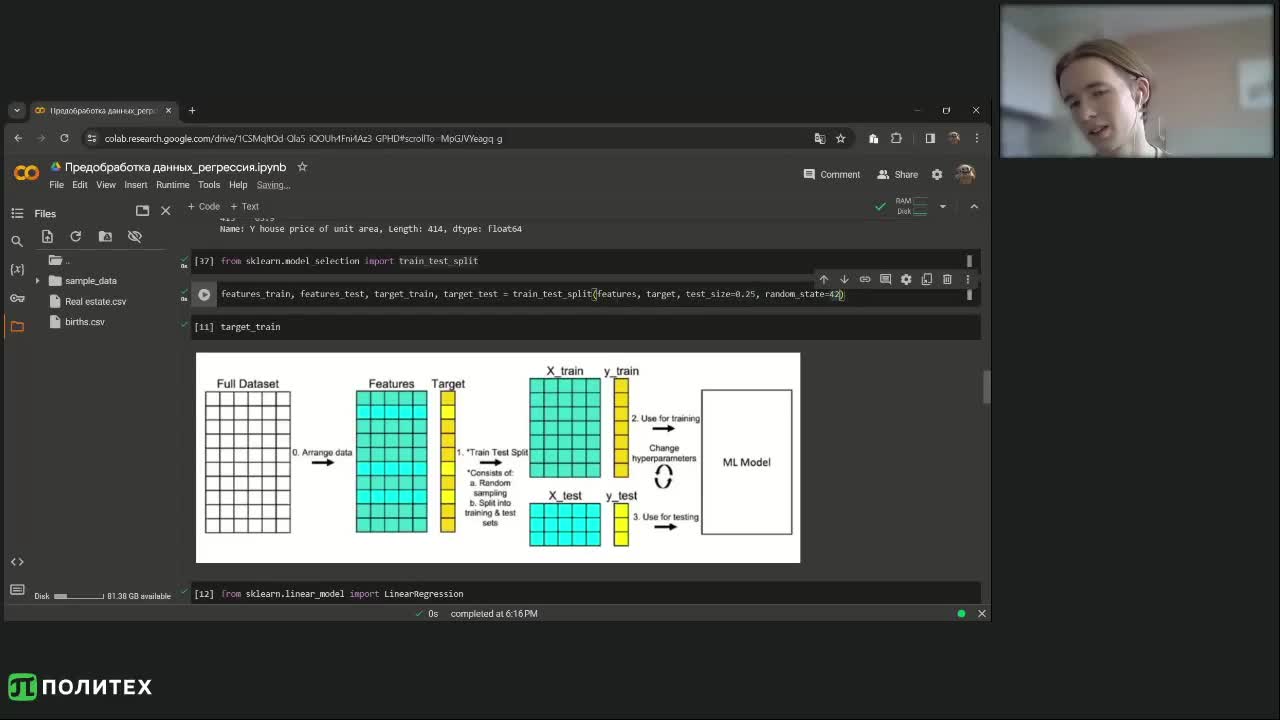The width and height of the screenshot is (1280, 720).
Task: Open the Tools menu
Action: [208, 185]
